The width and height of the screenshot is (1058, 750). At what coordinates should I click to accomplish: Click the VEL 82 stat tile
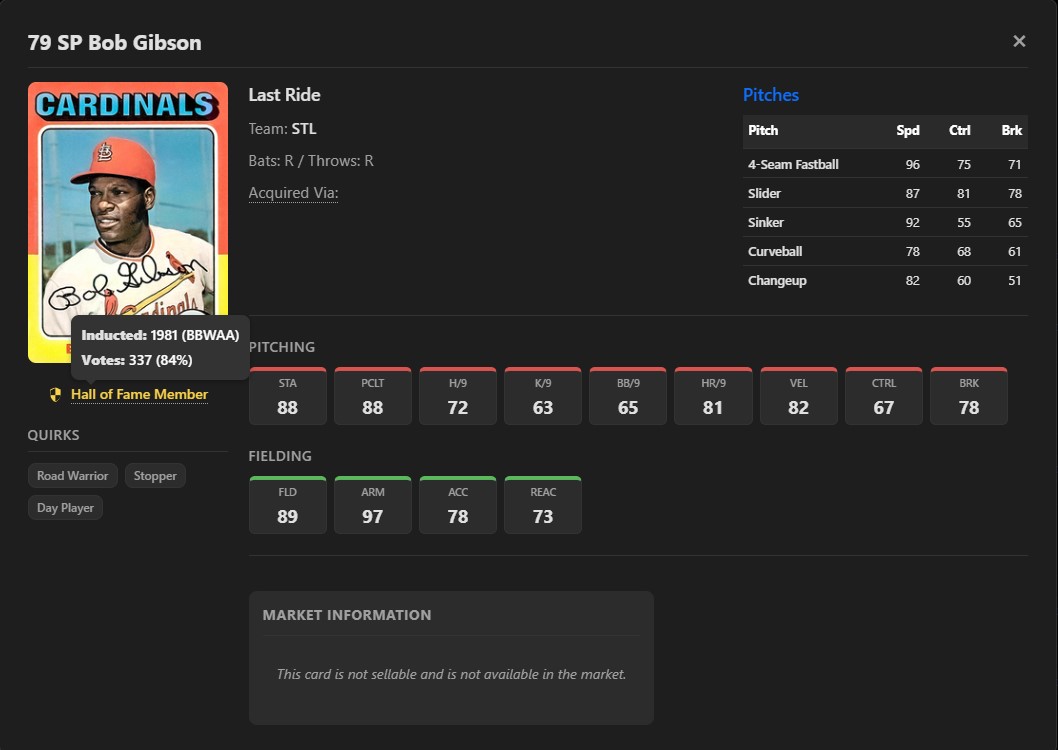[798, 396]
